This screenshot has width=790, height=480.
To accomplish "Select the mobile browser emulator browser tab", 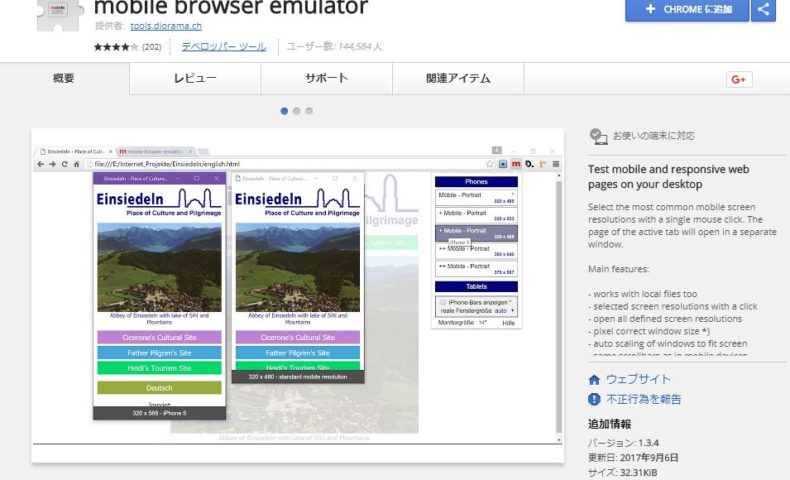I will click(x=155, y=151).
